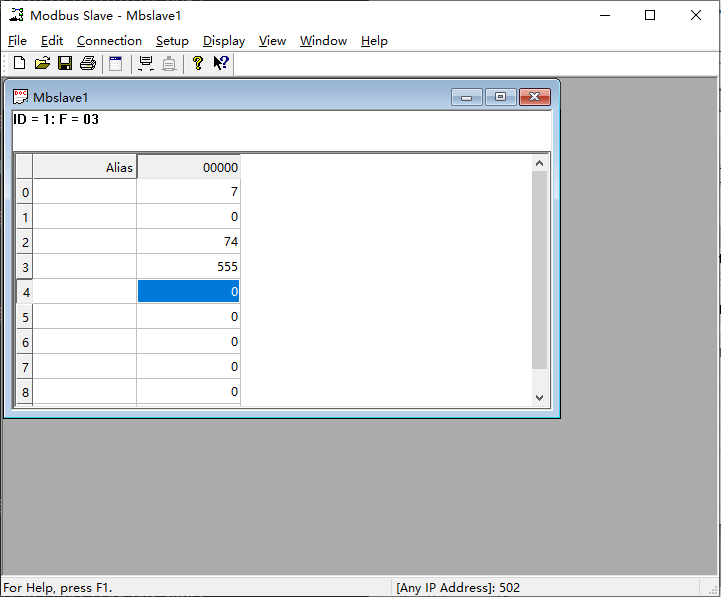
Task: Open the Setup menu
Action: [172, 41]
